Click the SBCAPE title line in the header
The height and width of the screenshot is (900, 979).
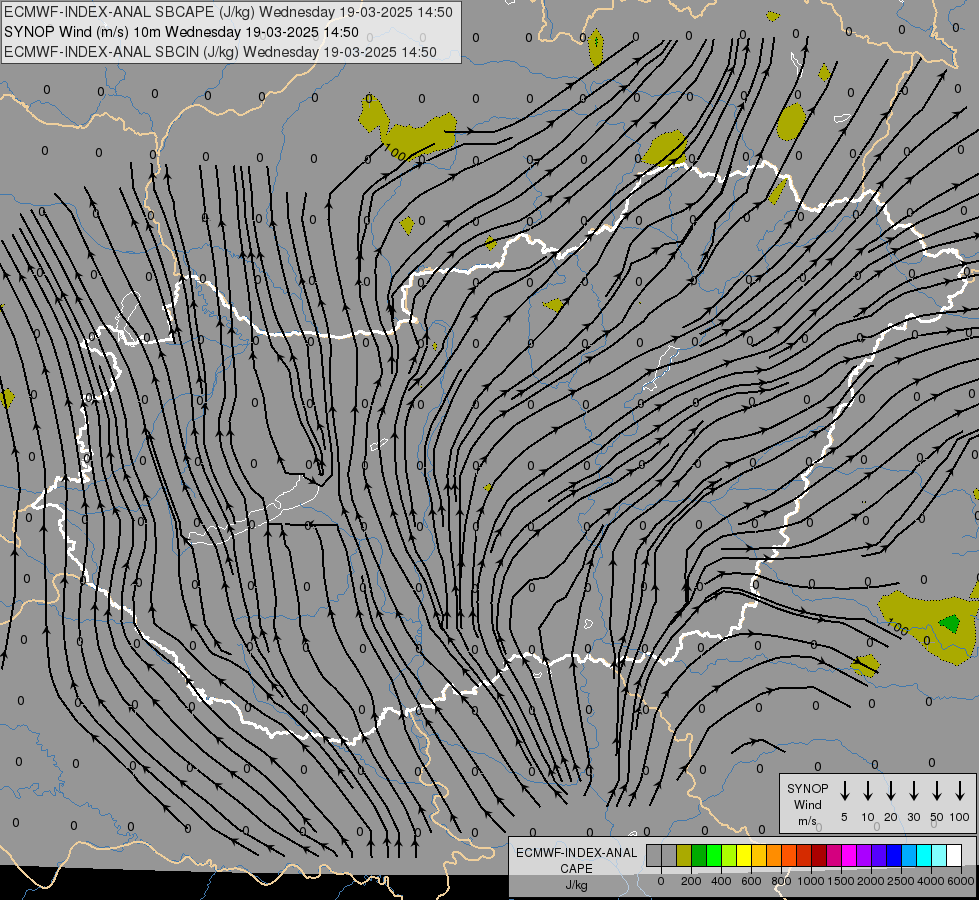tap(228, 12)
